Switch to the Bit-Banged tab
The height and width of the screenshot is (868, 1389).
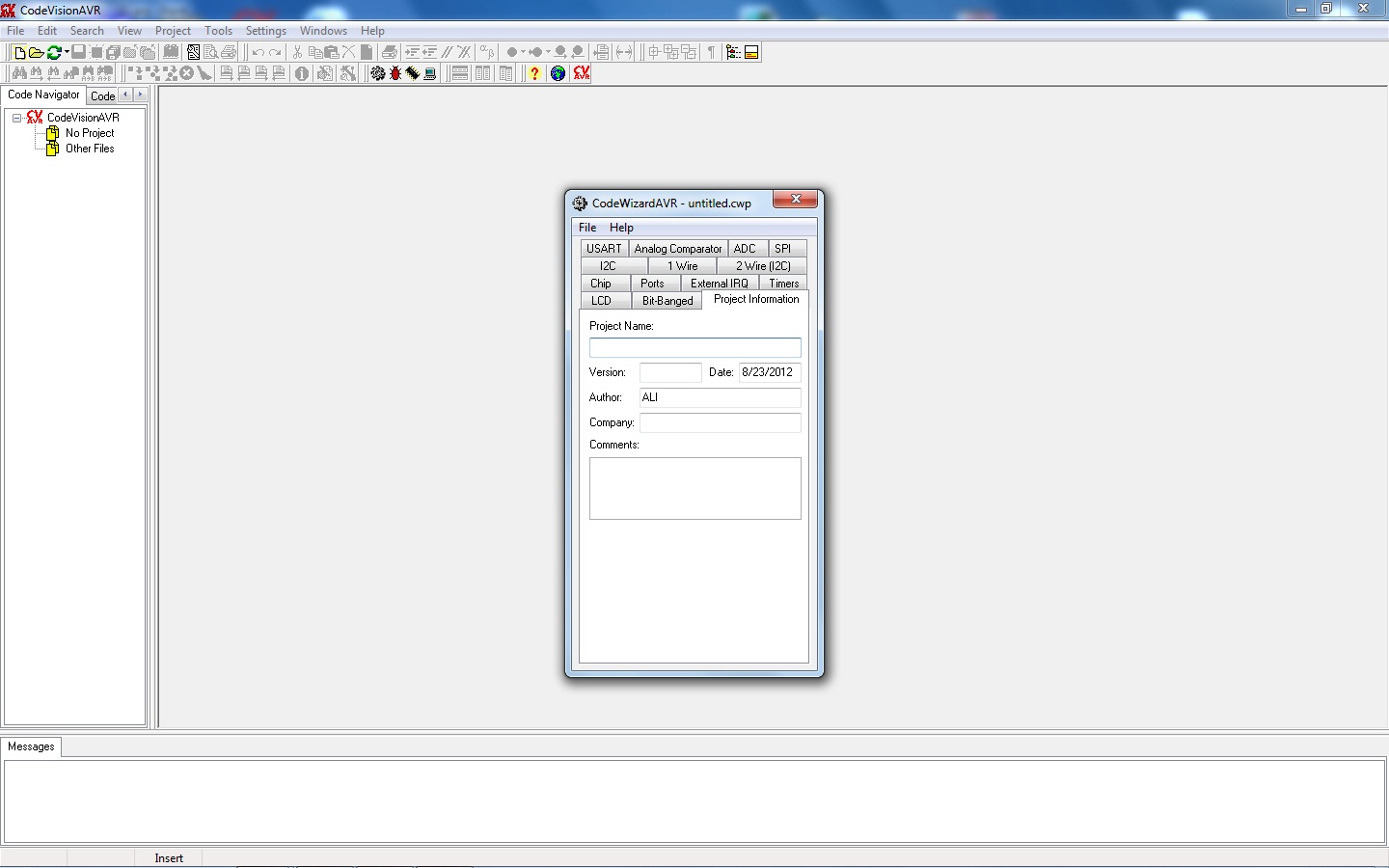tap(667, 301)
